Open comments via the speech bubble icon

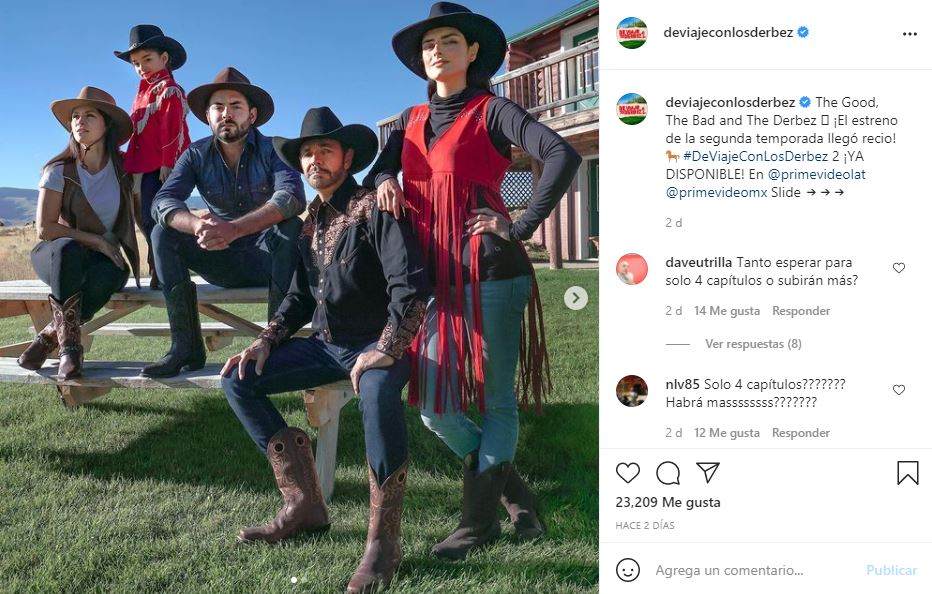(668, 473)
